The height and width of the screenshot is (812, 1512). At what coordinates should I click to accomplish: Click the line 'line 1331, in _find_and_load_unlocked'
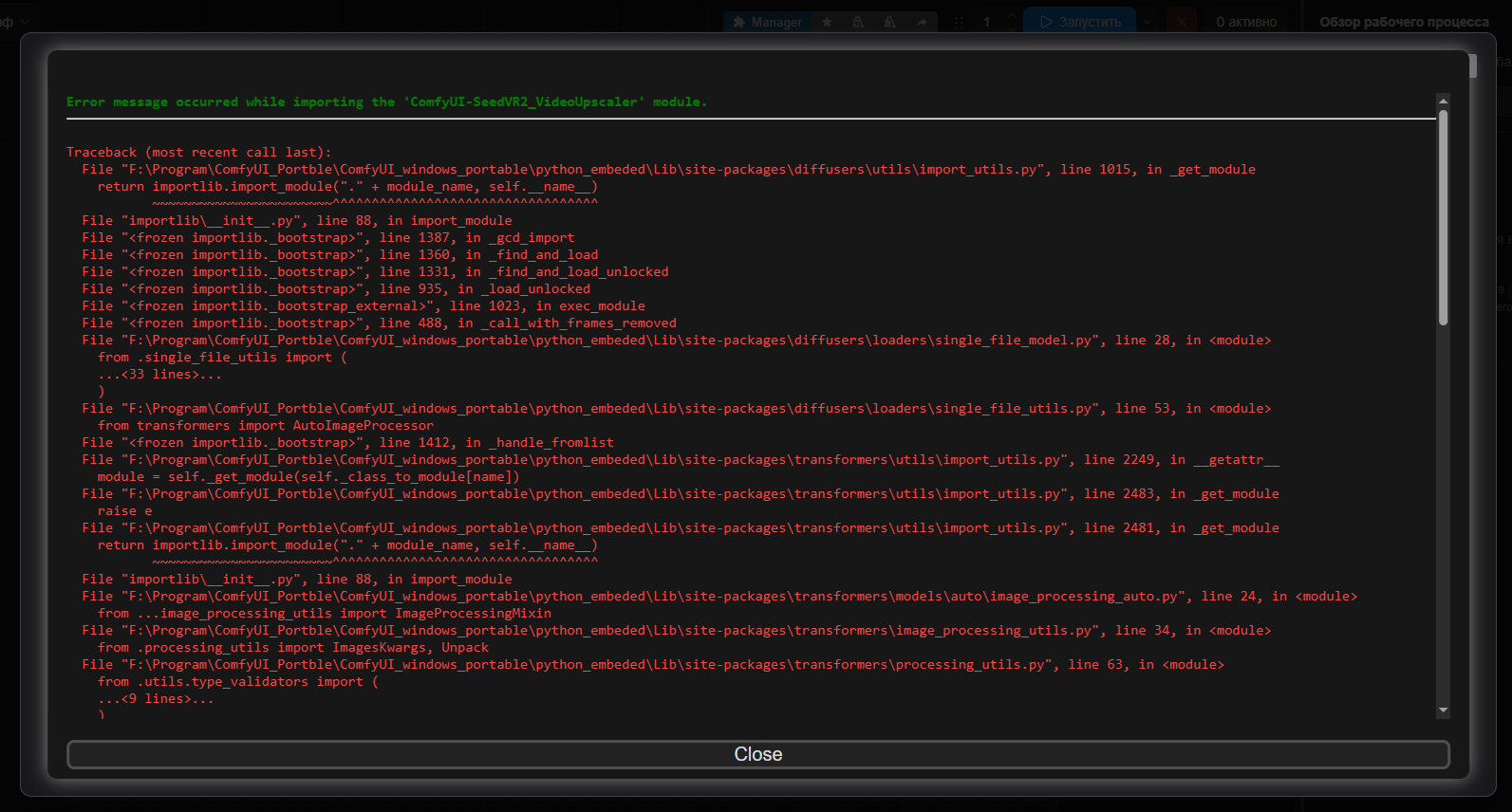tap(375, 271)
